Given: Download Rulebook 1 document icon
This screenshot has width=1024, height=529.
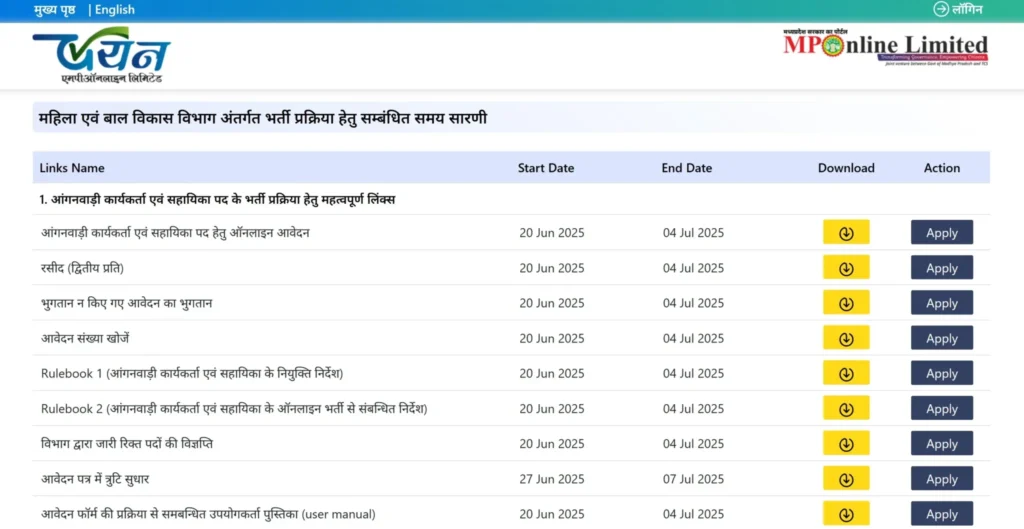Looking at the screenshot, I should pos(846,374).
